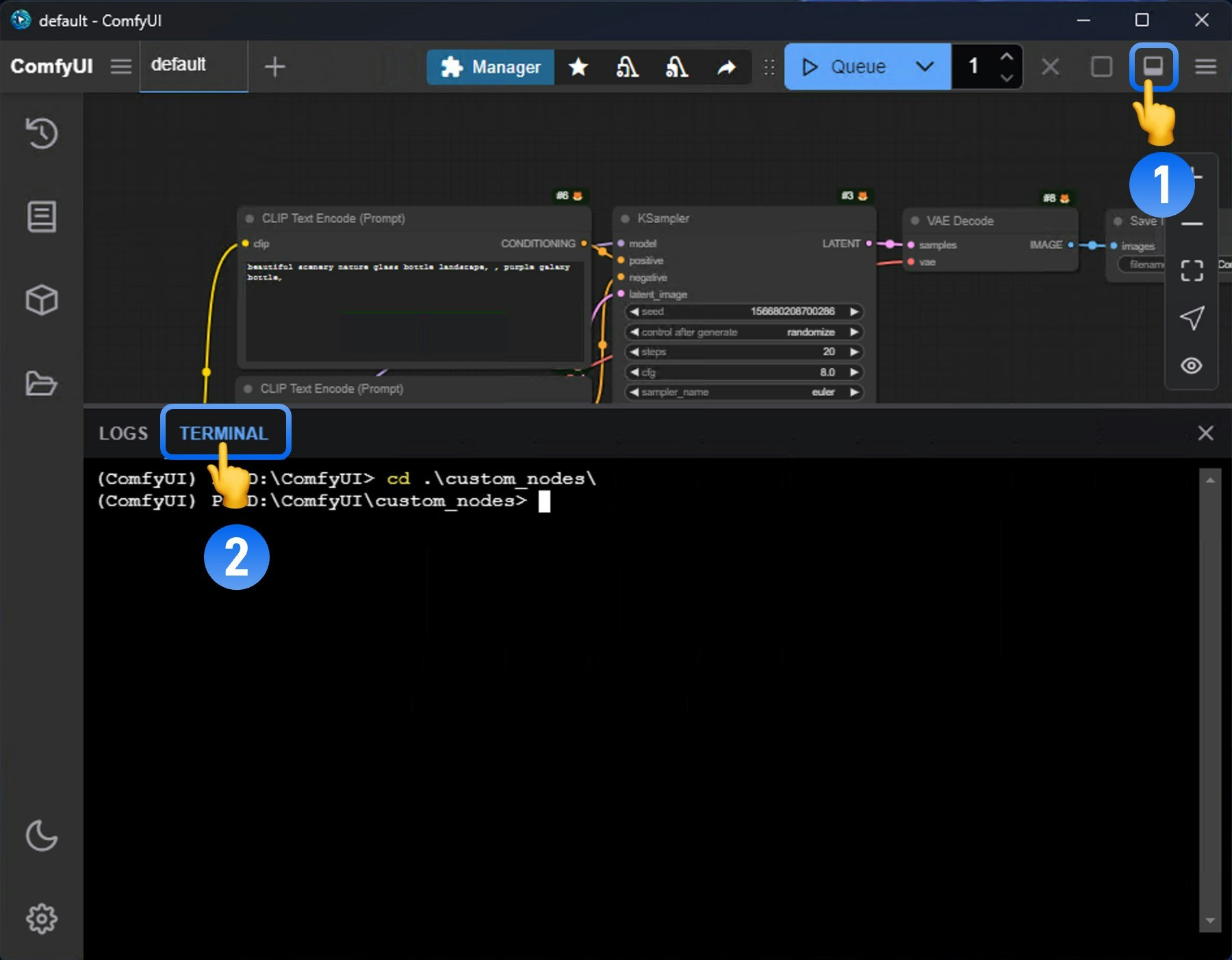Viewport: 1232px width, 960px height.
Task: Switch to the LOGS tab
Action: pyautogui.click(x=123, y=432)
